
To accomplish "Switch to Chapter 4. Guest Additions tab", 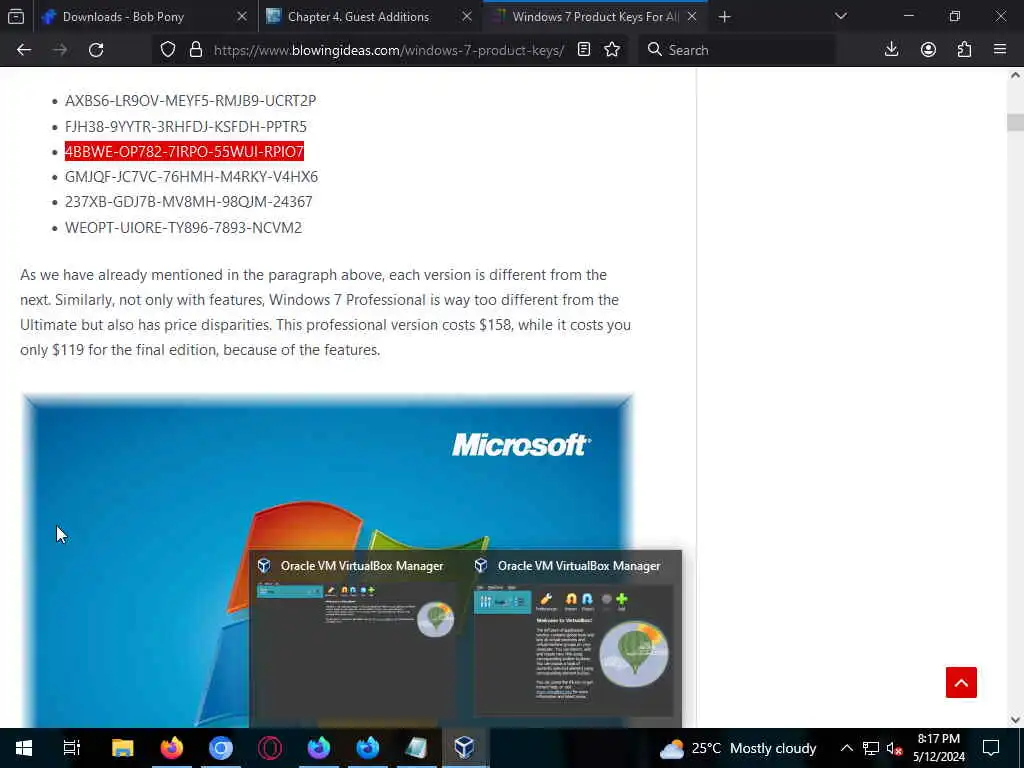I will click(359, 17).
